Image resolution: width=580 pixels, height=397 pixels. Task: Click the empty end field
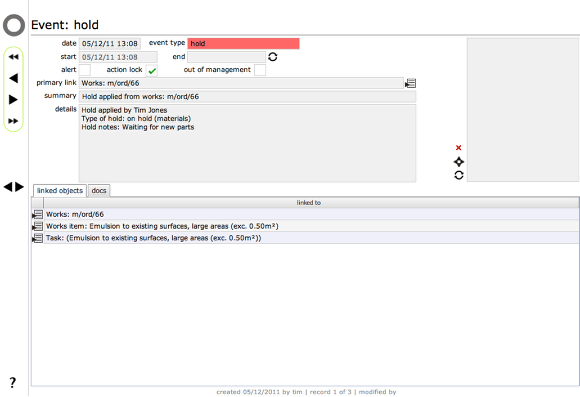226,57
